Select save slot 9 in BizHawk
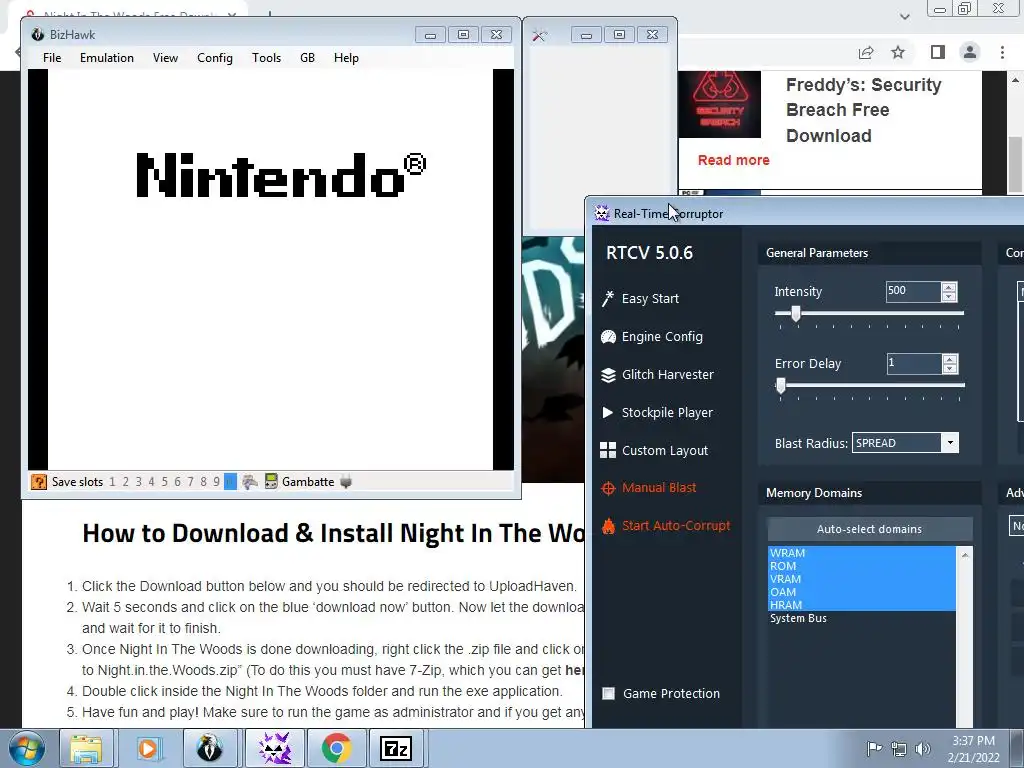The image size is (1024, 768). click(216, 482)
